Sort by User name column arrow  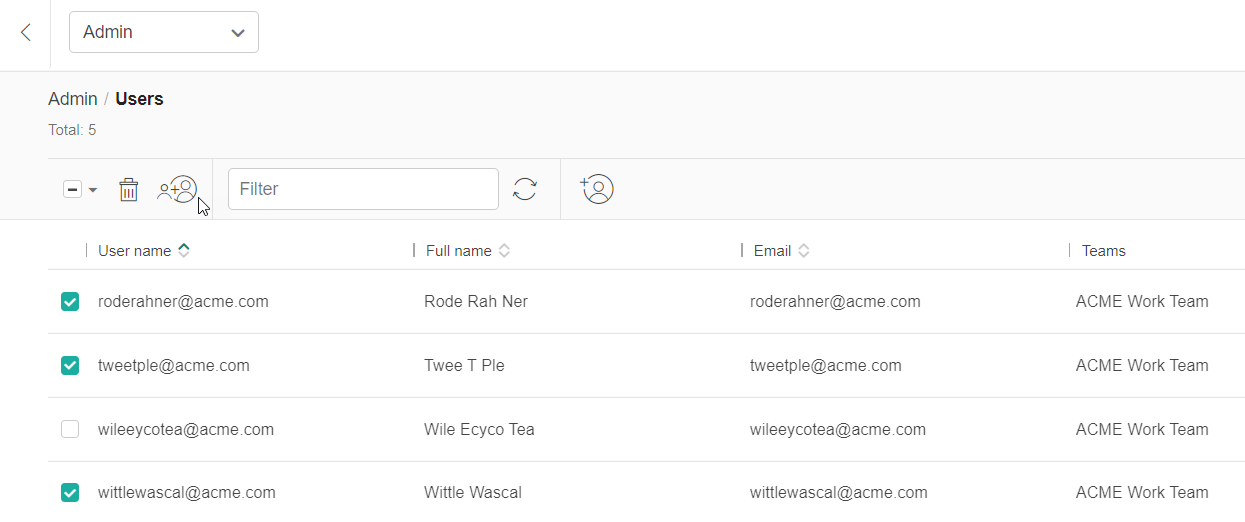coord(184,251)
